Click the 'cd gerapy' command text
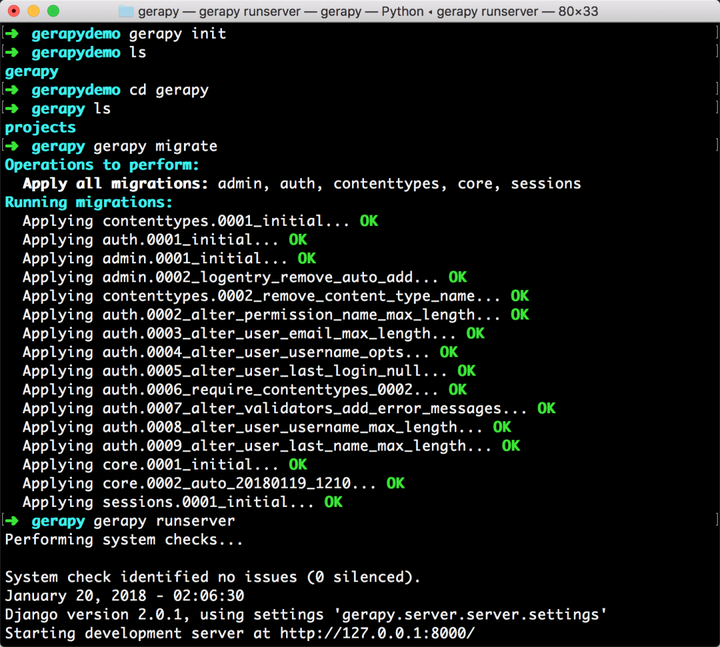720x647 pixels. [x=169, y=90]
